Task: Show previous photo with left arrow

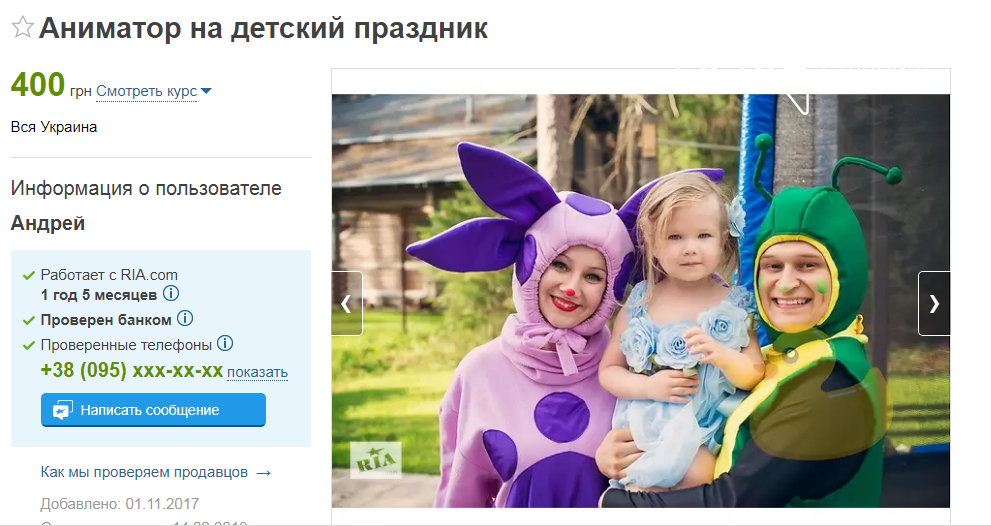Action: click(x=347, y=303)
